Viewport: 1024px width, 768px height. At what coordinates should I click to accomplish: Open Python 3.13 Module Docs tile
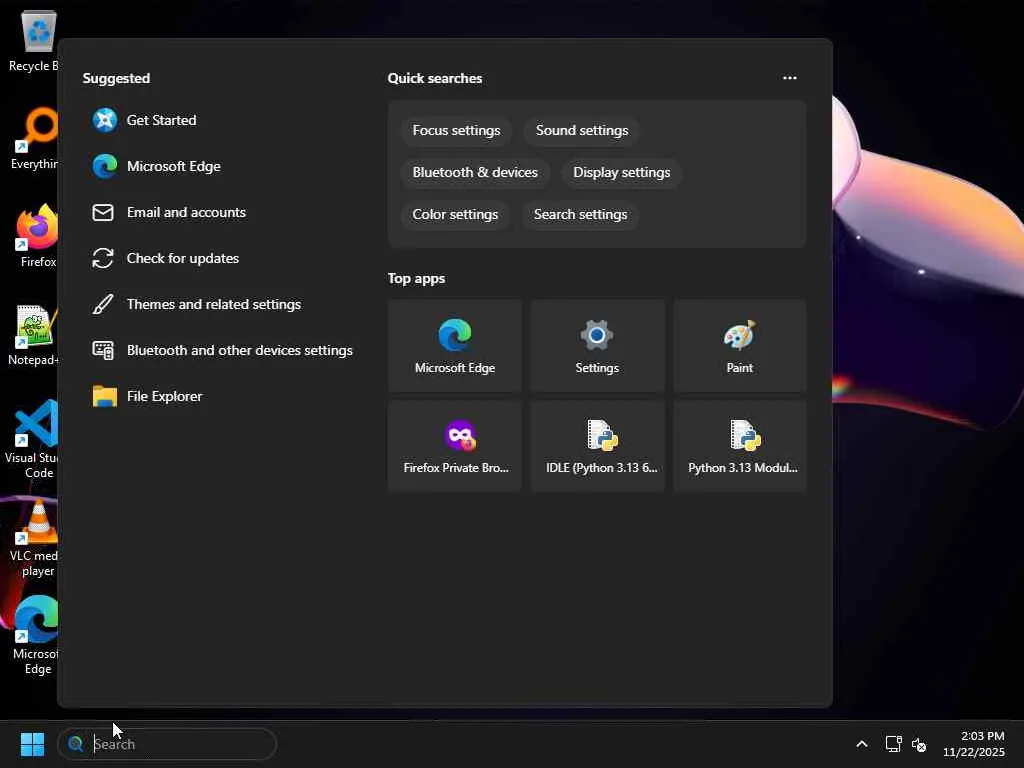click(x=740, y=446)
